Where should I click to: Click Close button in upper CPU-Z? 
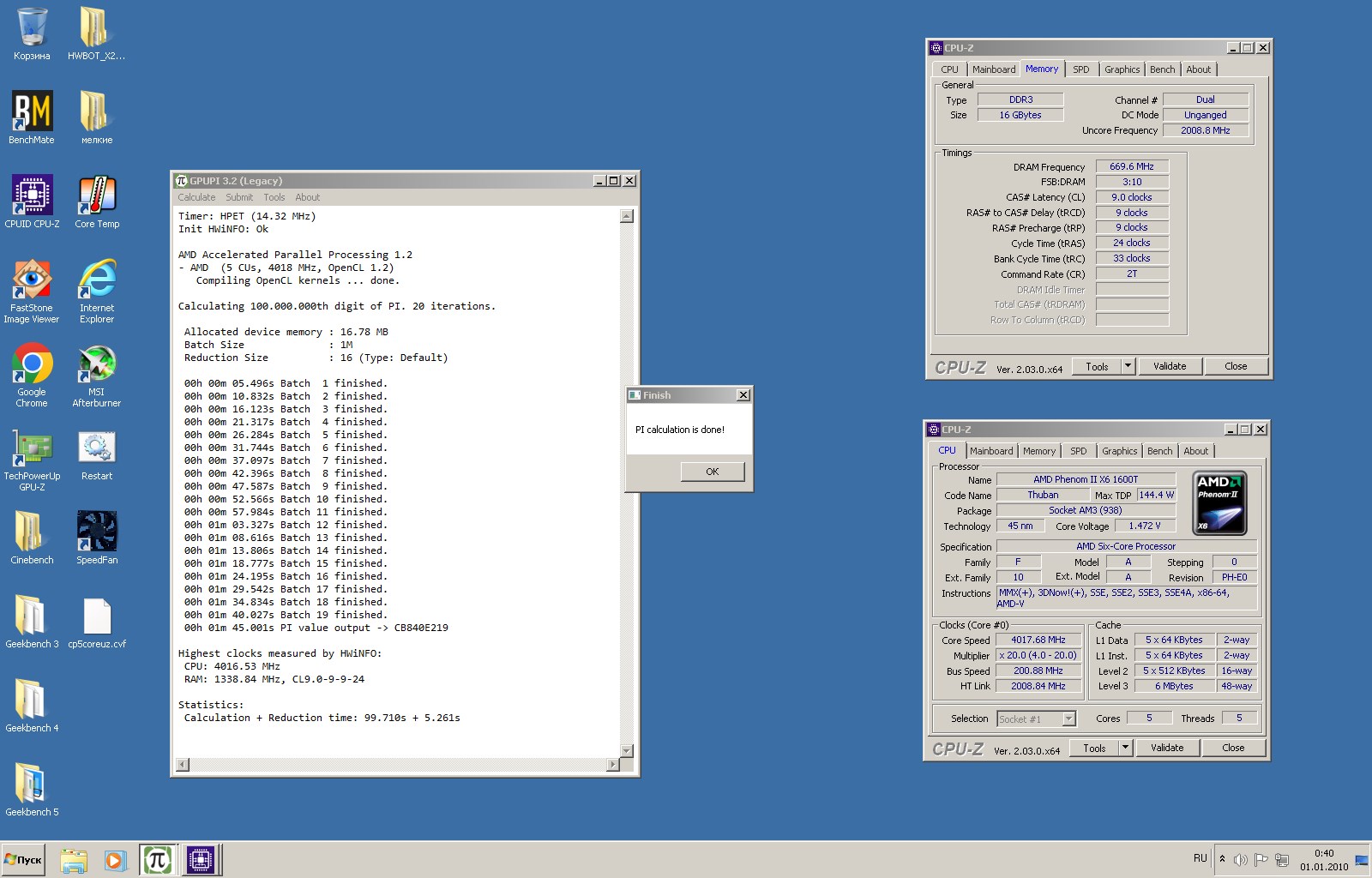tap(1236, 366)
